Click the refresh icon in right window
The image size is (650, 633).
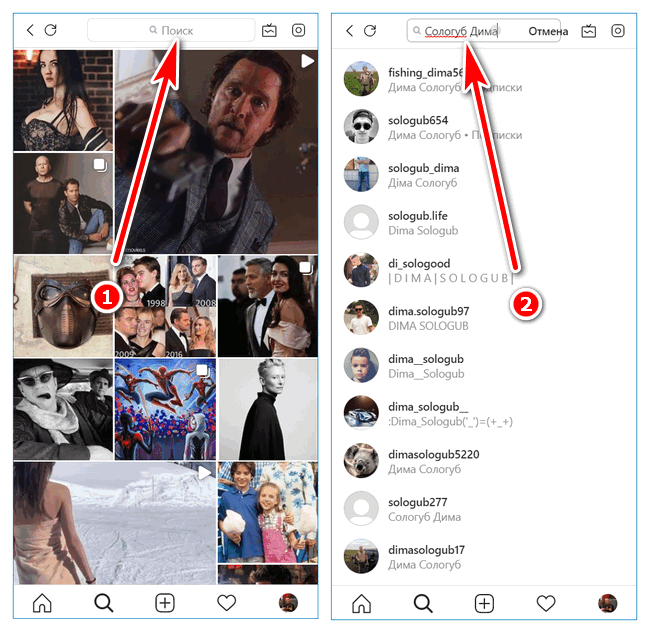pyautogui.click(x=370, y=30)
